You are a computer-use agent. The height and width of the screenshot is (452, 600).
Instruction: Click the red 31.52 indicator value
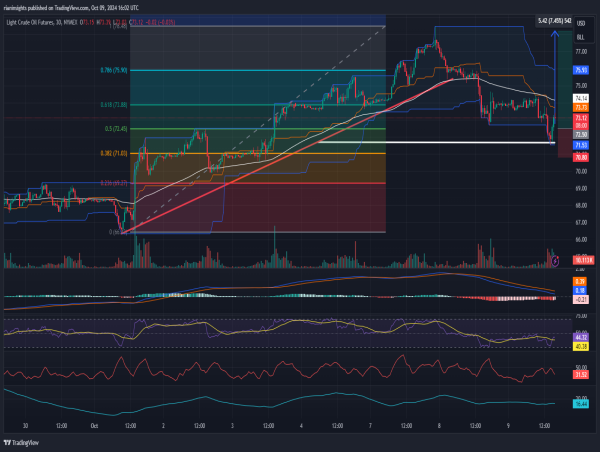(581, 374)
